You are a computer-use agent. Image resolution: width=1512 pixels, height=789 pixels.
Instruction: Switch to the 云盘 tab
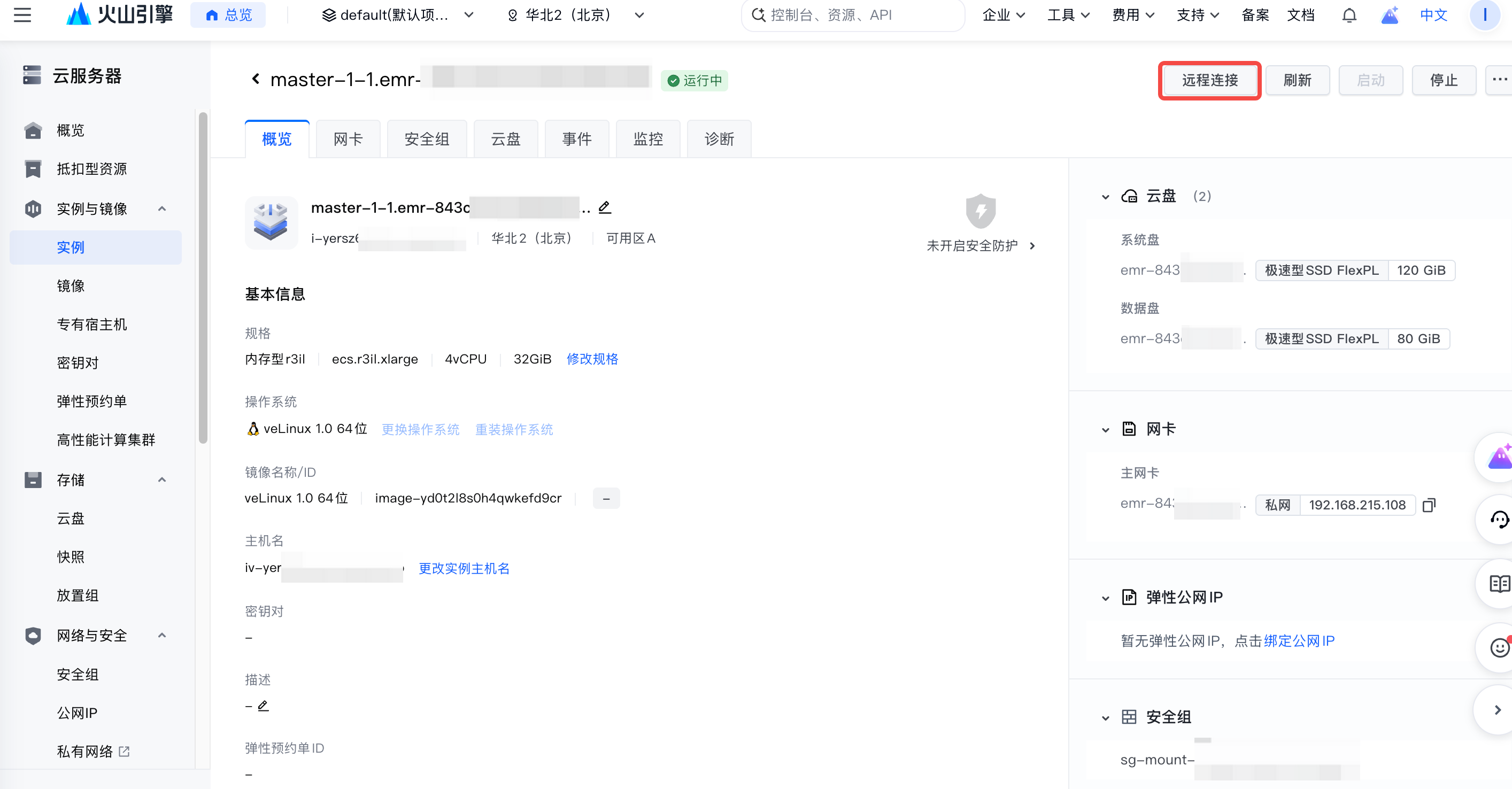505,139
